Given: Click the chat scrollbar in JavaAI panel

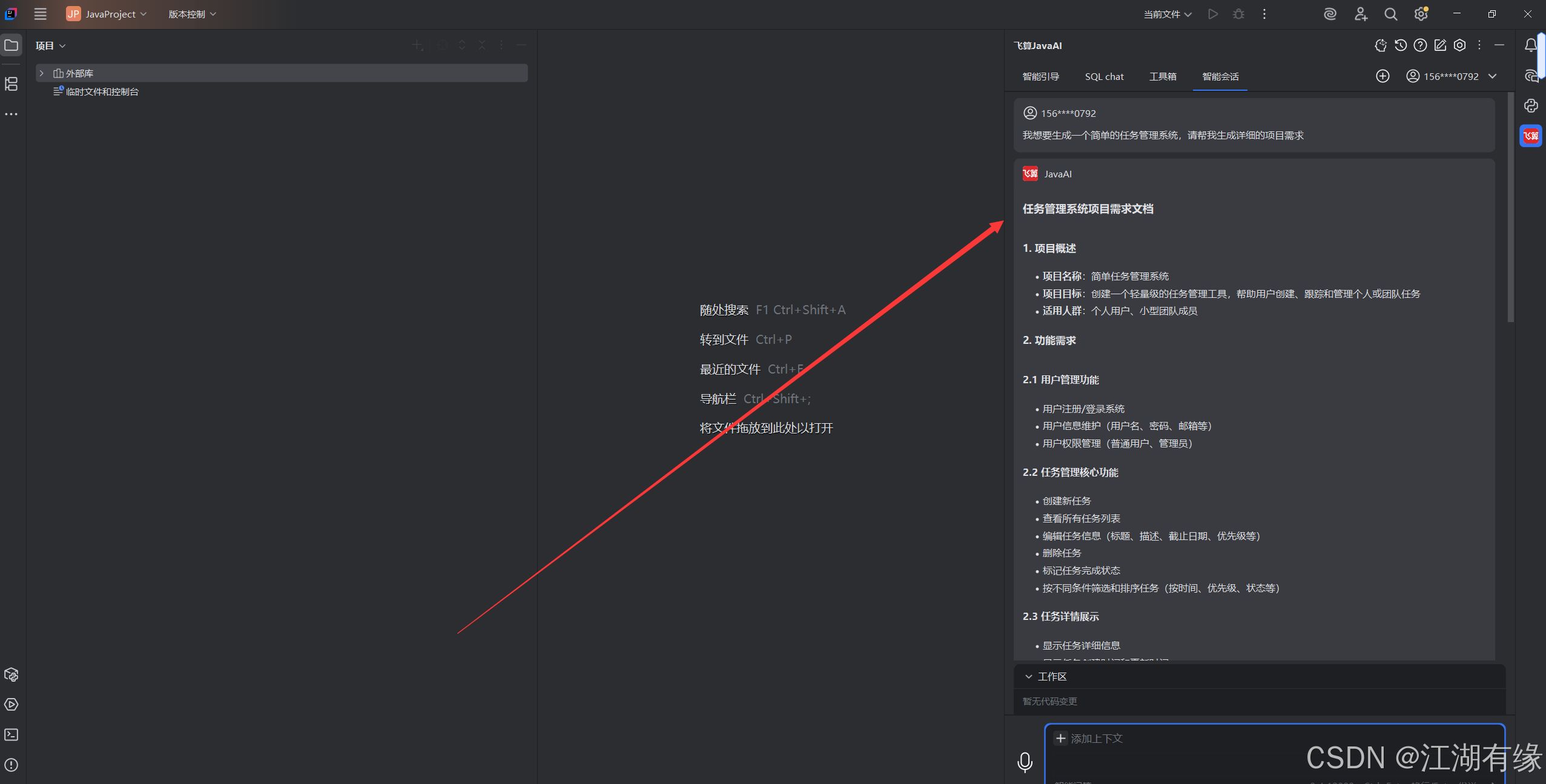Looking at the screenshot, I should (x=1510, y=207).
